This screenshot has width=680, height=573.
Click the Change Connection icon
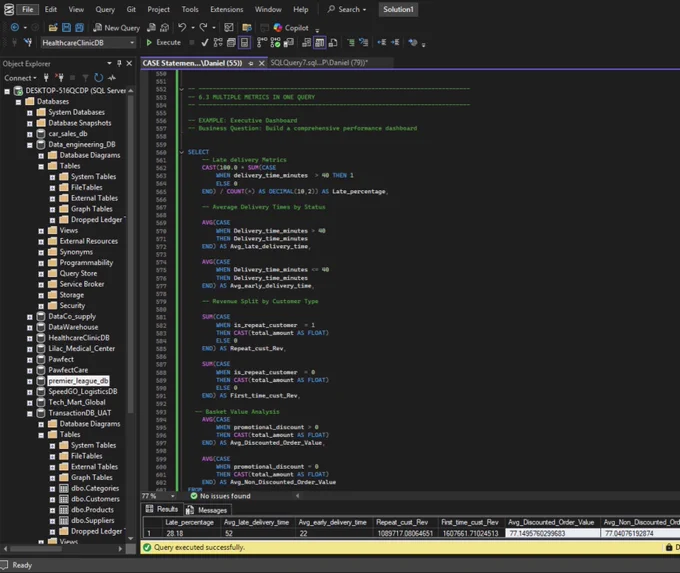coord(28,43)
